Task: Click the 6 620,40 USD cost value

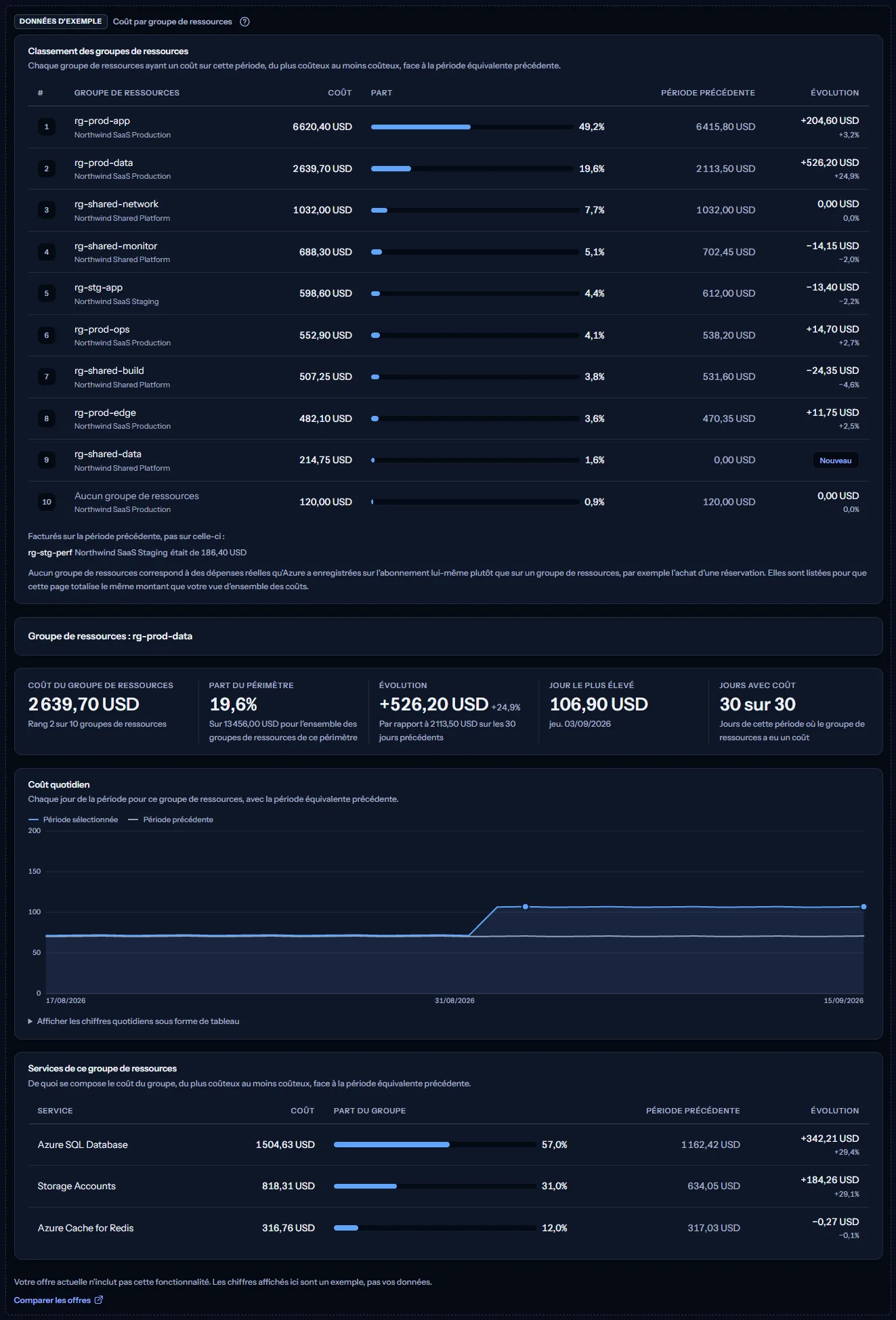Action: coord(322,127)
